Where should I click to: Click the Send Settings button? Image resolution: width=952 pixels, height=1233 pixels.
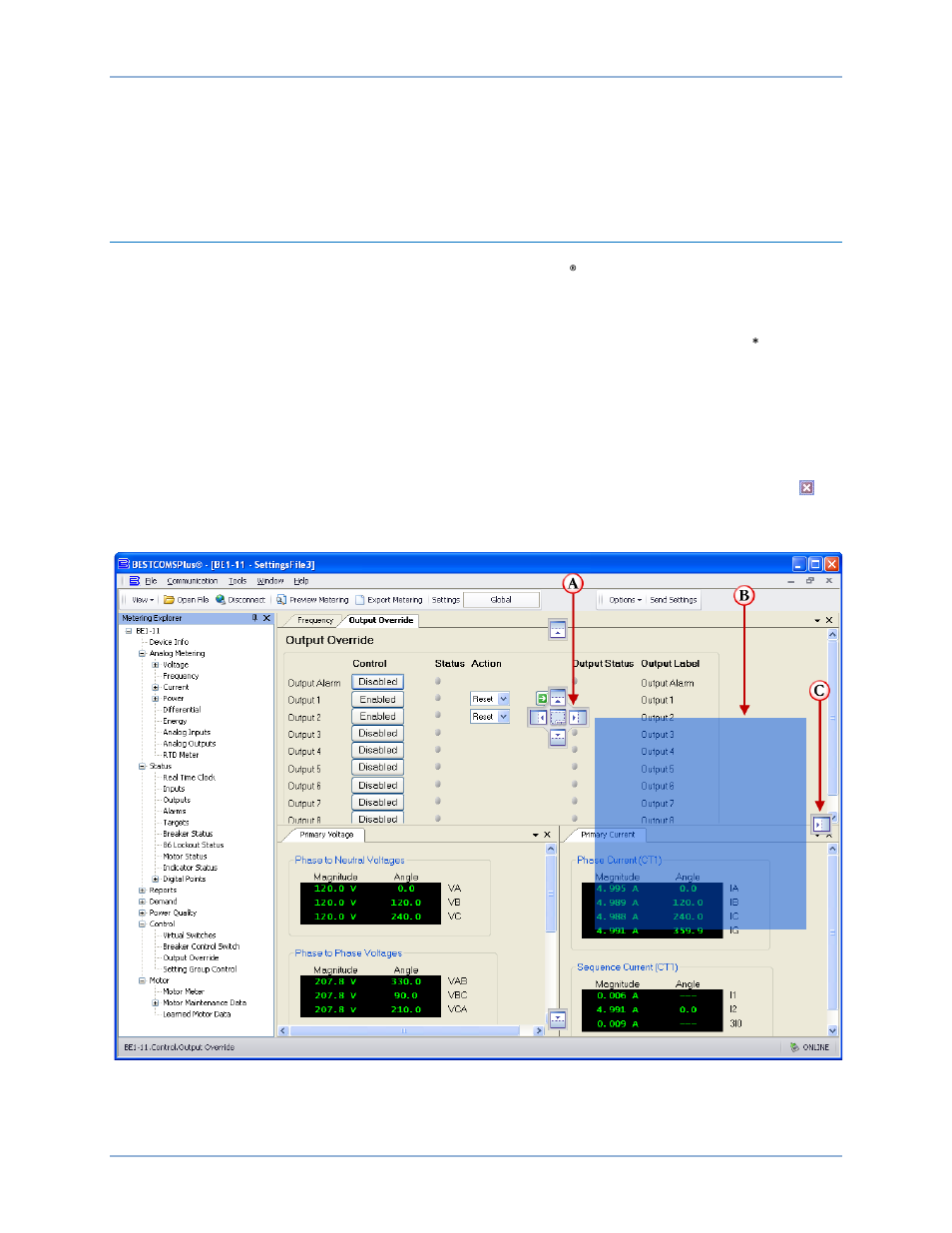674,600
